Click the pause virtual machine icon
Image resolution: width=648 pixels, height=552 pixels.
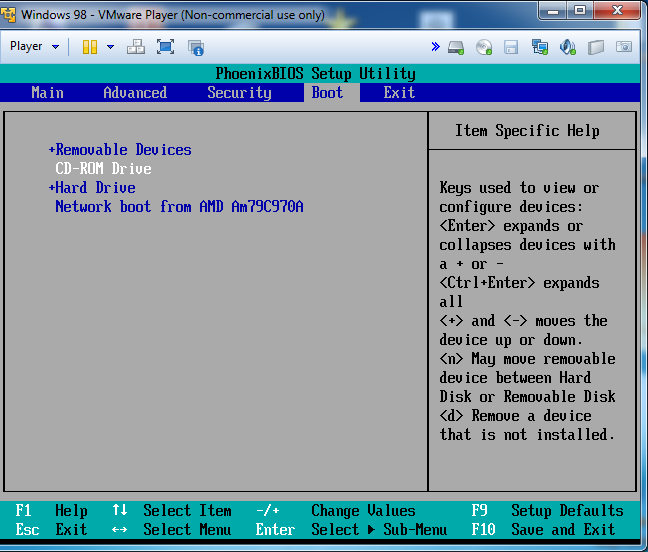[90, 46]
